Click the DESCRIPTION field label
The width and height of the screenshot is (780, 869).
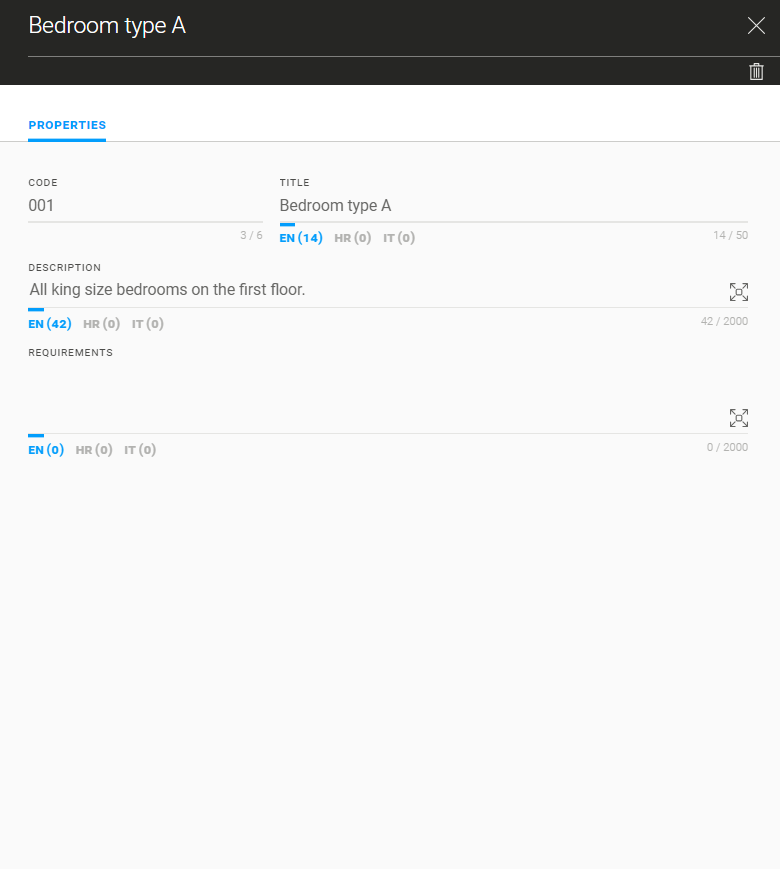(x=64, y=267)
